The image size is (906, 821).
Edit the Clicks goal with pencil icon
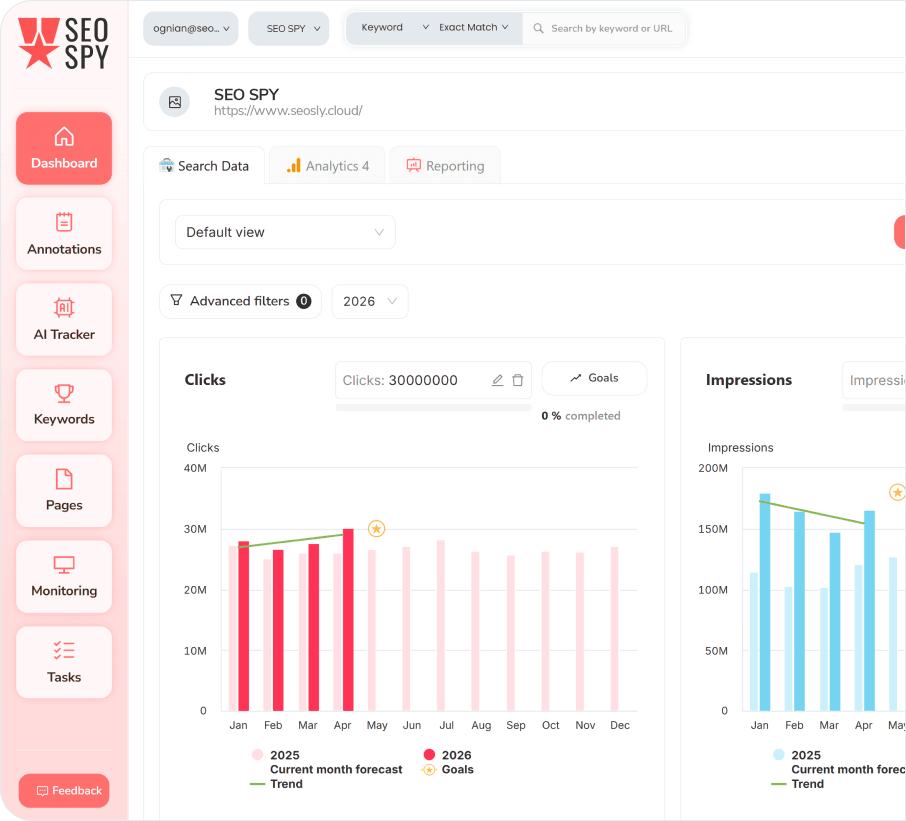click(x=497, y=380)
